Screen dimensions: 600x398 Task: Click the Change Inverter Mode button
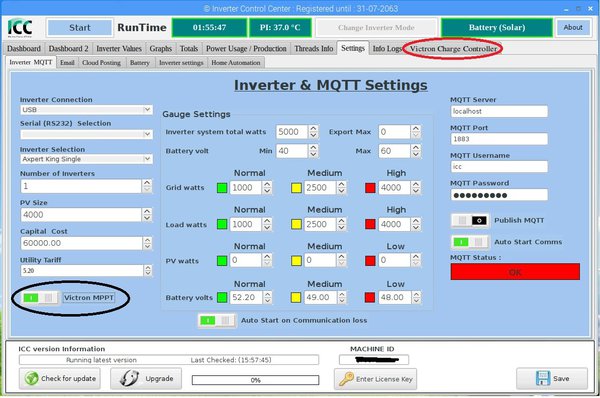pos(376,28)
